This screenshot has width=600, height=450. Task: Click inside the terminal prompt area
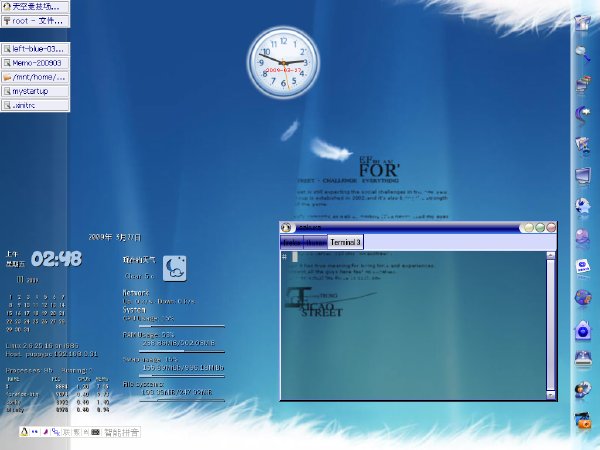click(410, 320)
